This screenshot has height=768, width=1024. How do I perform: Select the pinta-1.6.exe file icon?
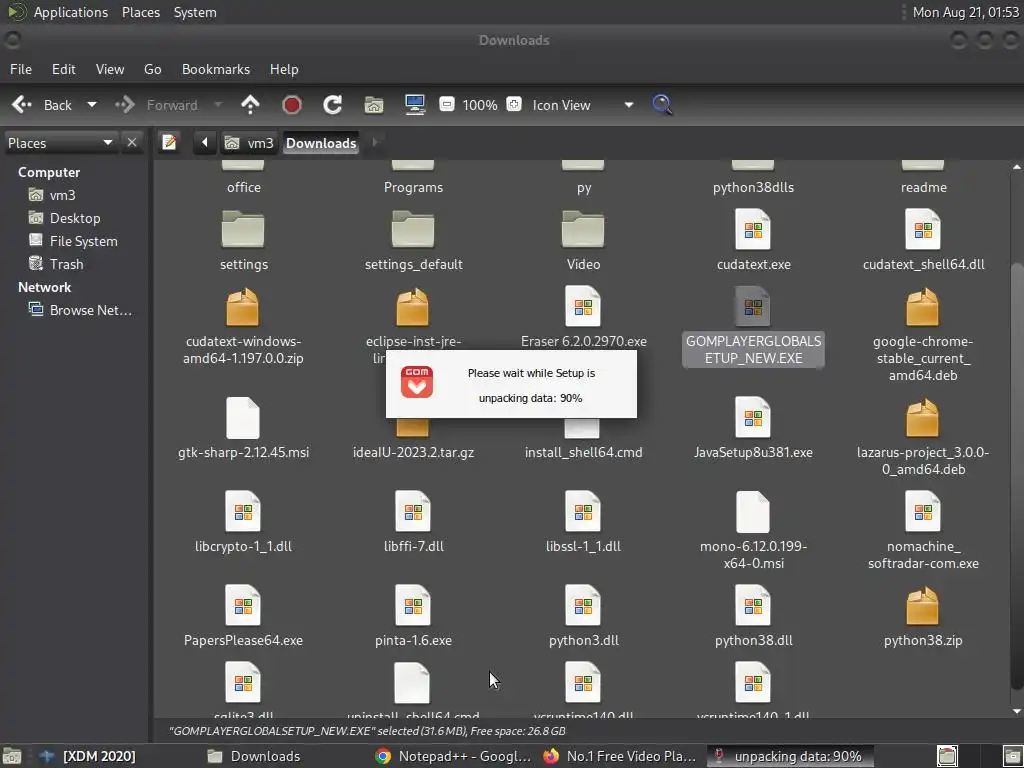413,605
